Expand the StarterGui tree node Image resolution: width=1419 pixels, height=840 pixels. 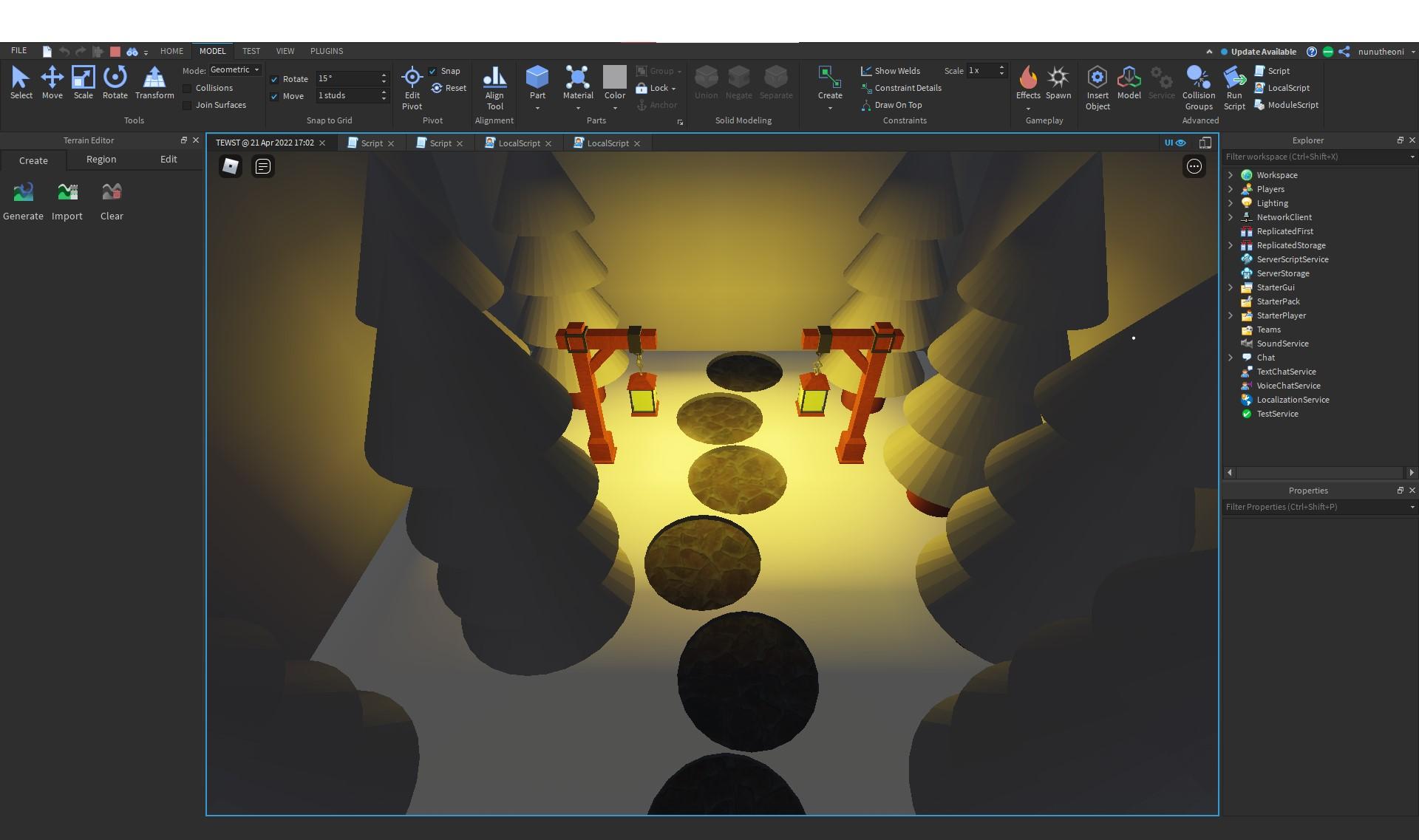point(1231,287)
